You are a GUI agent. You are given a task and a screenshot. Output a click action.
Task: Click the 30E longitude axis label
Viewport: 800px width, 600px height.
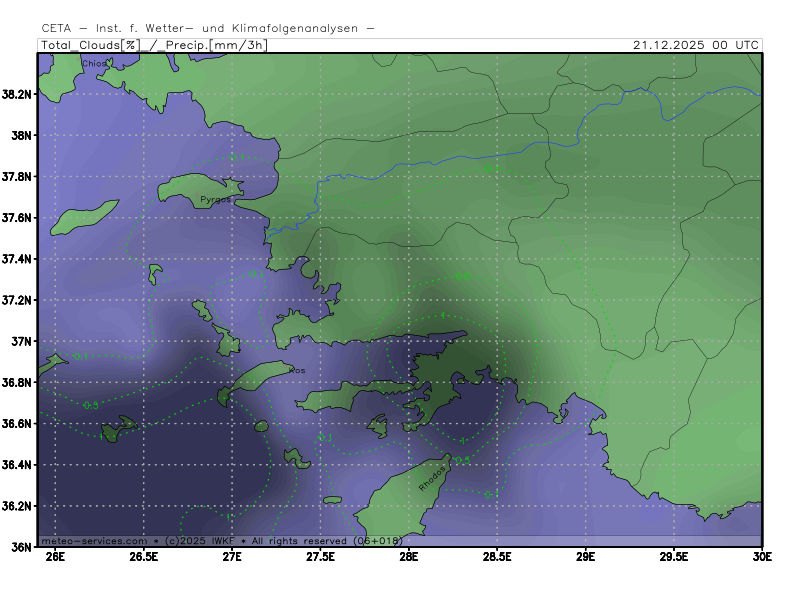pyautogui.click(x=762, y=557)
